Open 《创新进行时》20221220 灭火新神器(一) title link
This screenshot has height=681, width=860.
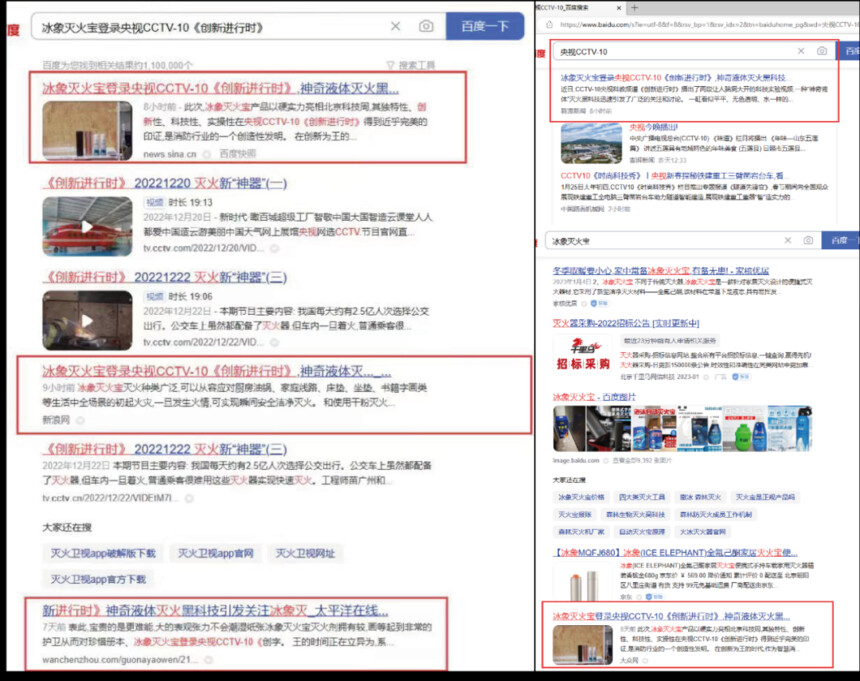point(165,183)
